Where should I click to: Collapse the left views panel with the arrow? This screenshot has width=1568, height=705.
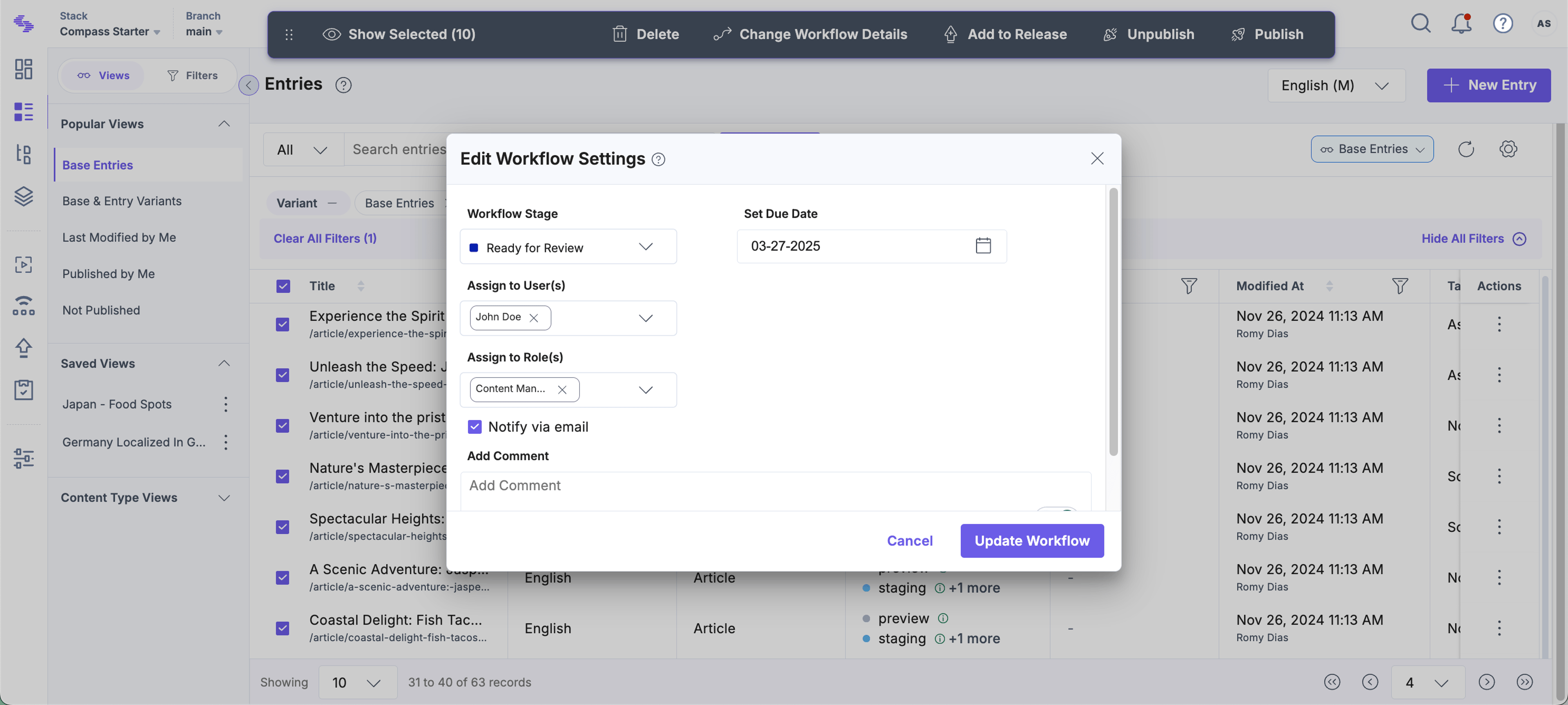pyautogui.click(x=248, y=85)
